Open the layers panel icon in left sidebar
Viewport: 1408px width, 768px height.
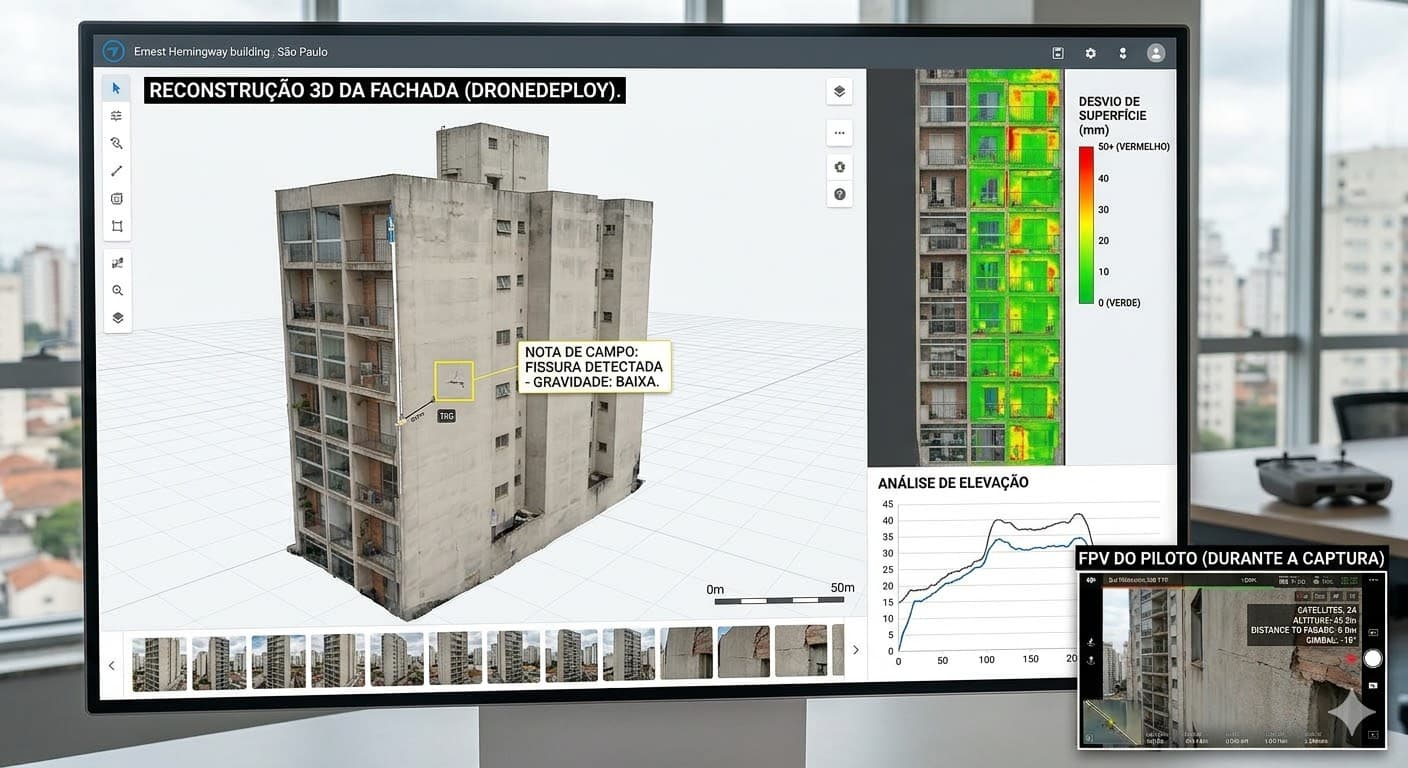(x=116, y=317)
